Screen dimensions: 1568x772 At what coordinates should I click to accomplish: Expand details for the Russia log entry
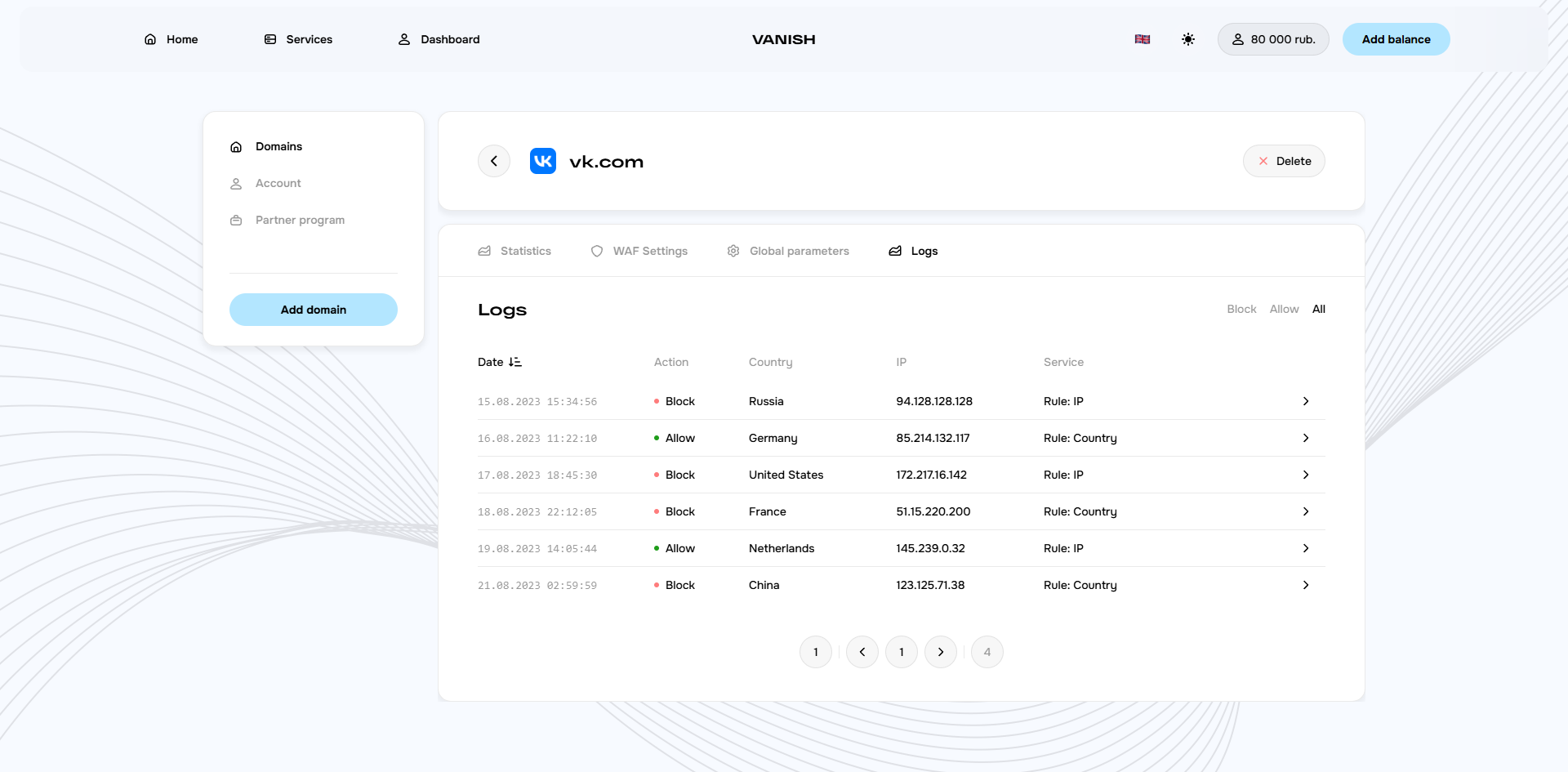click(1305, 401)
